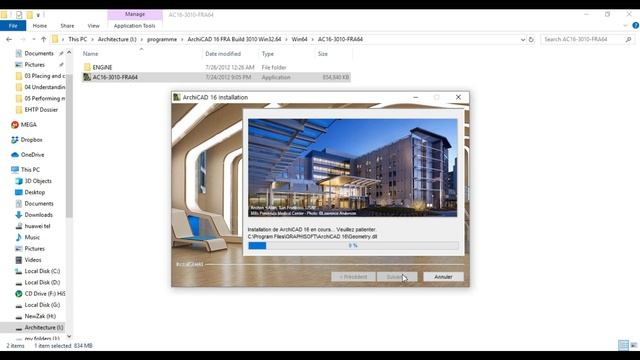Click the Manage contextual tab
The height and width of the screenshot is (360, 640).
[x=135, y=14]
